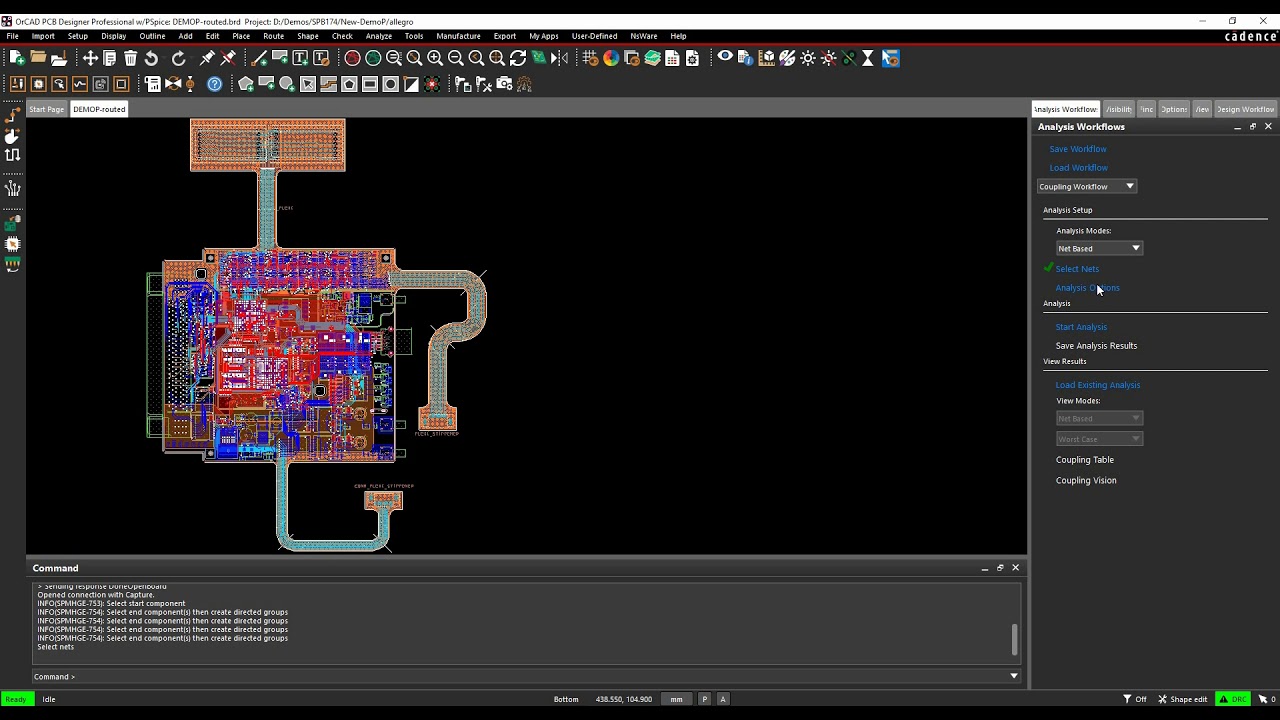This screenshot has width=1280, height=720.
Task: Click the Dehighlight crossed sun icon
Action: click(x=829, y=58)
